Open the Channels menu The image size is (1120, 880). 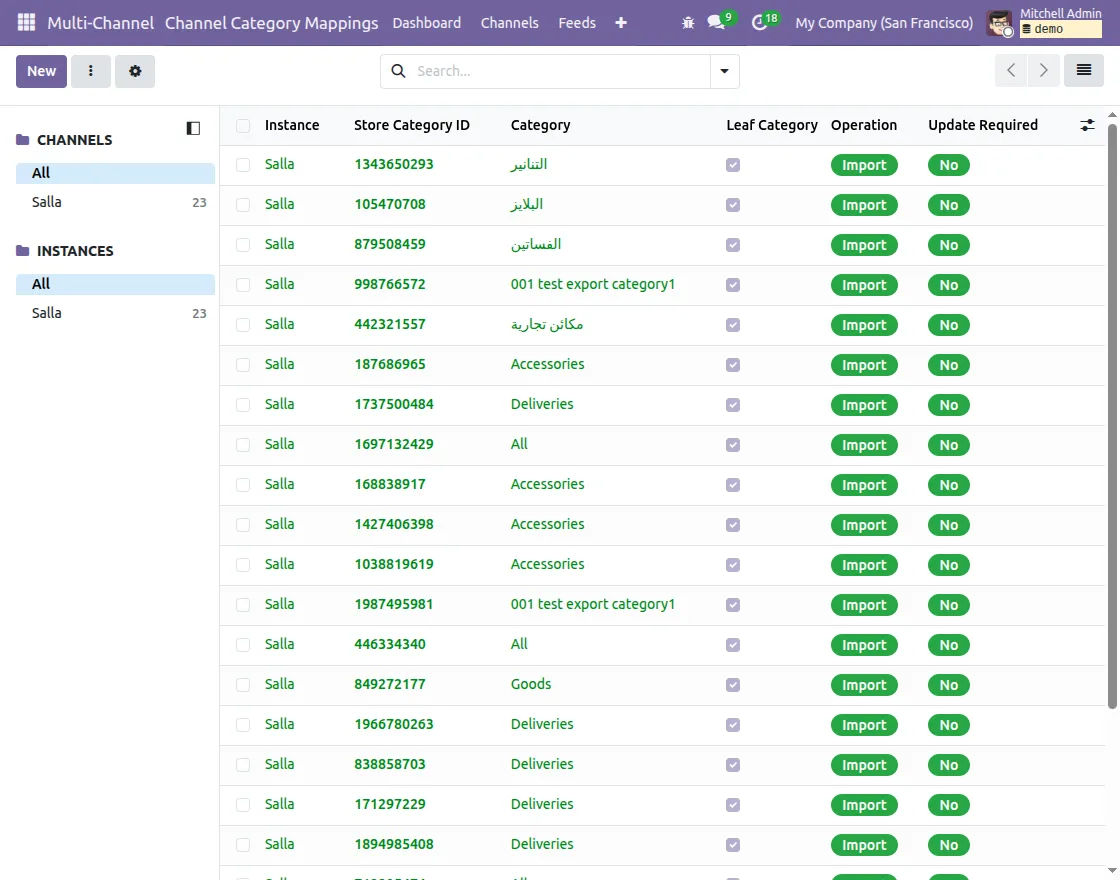[509, 22]
